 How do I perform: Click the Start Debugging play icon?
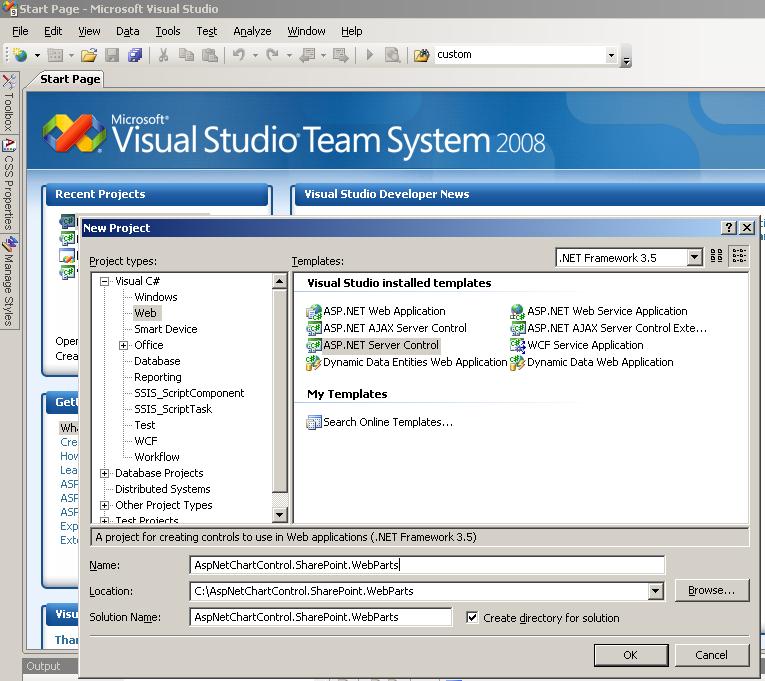click(370, 55)
